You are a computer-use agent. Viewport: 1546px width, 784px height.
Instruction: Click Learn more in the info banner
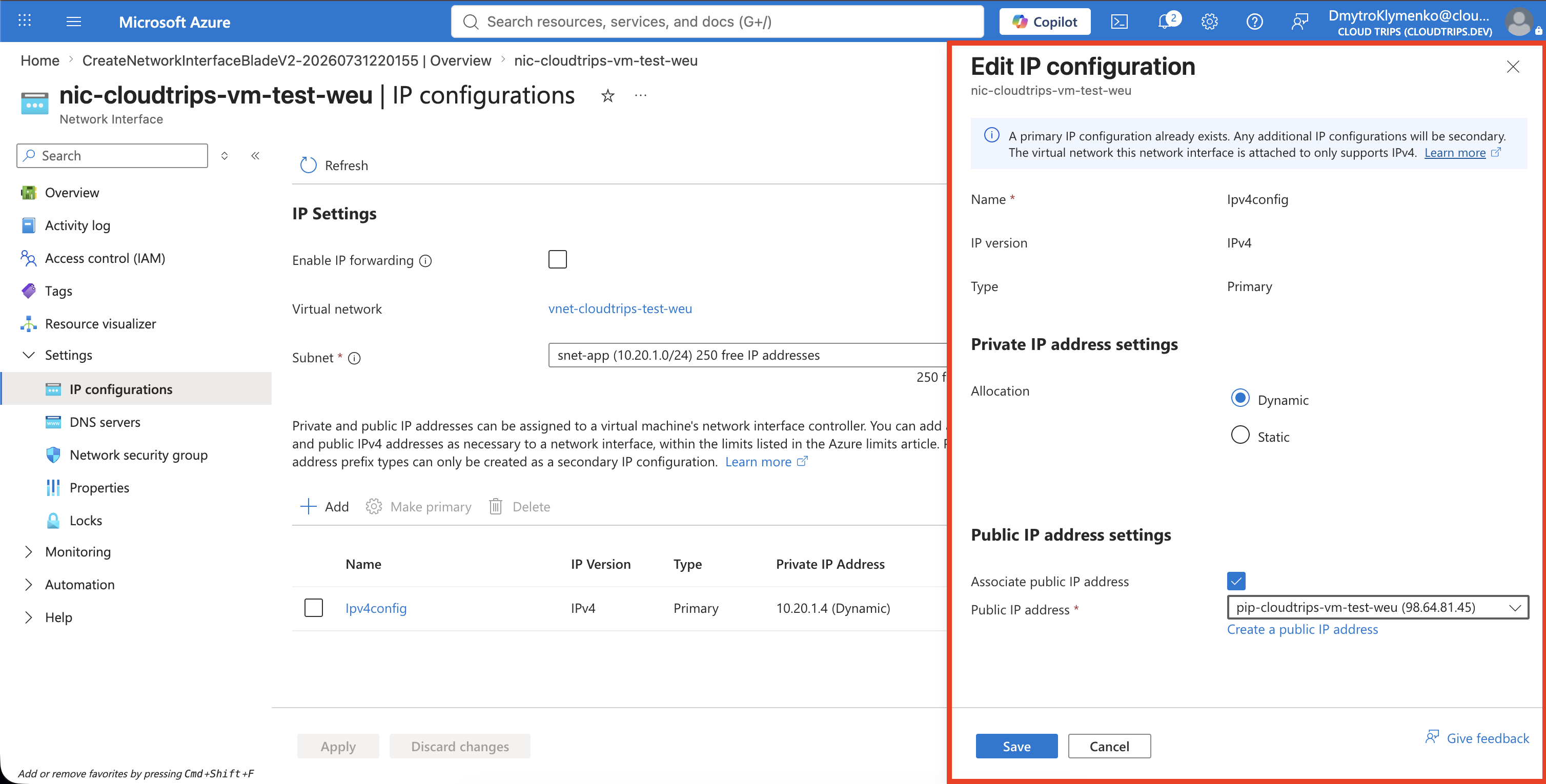tap(1455, 152)
